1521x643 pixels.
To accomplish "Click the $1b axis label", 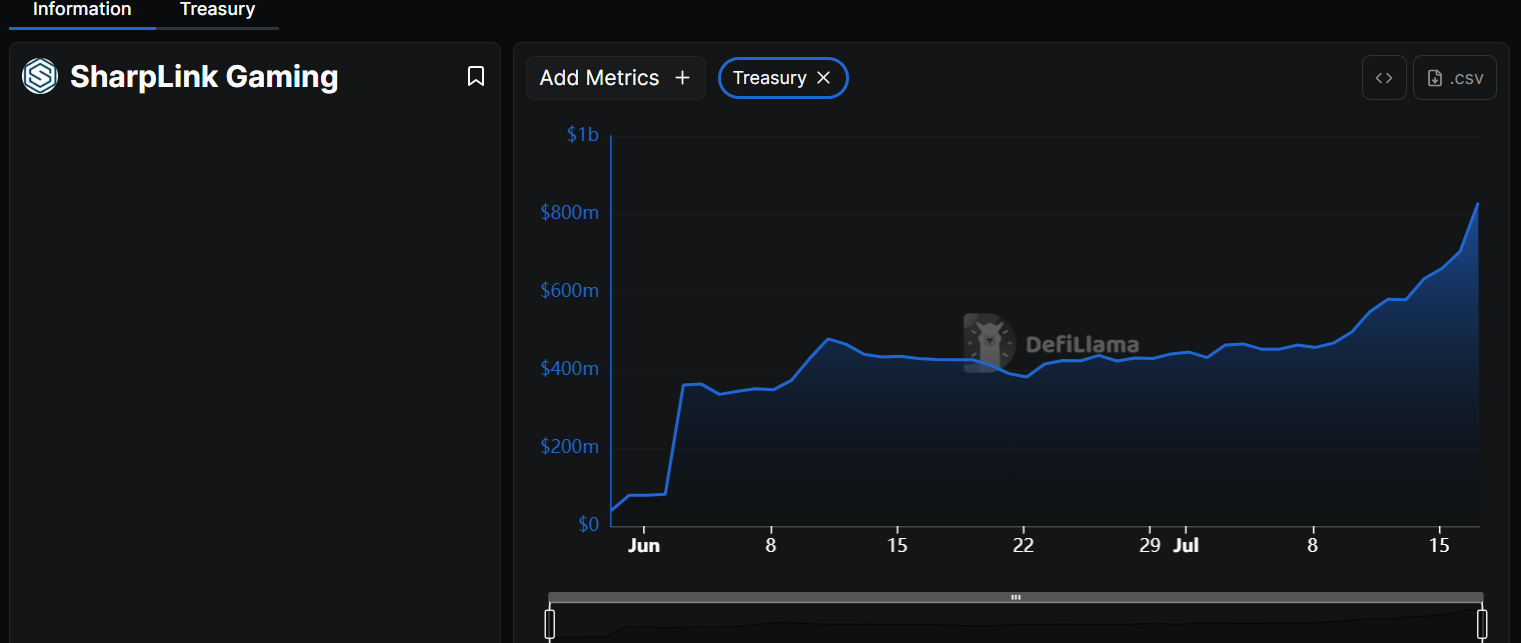I will pyautogui.click(x=582, y=135).
